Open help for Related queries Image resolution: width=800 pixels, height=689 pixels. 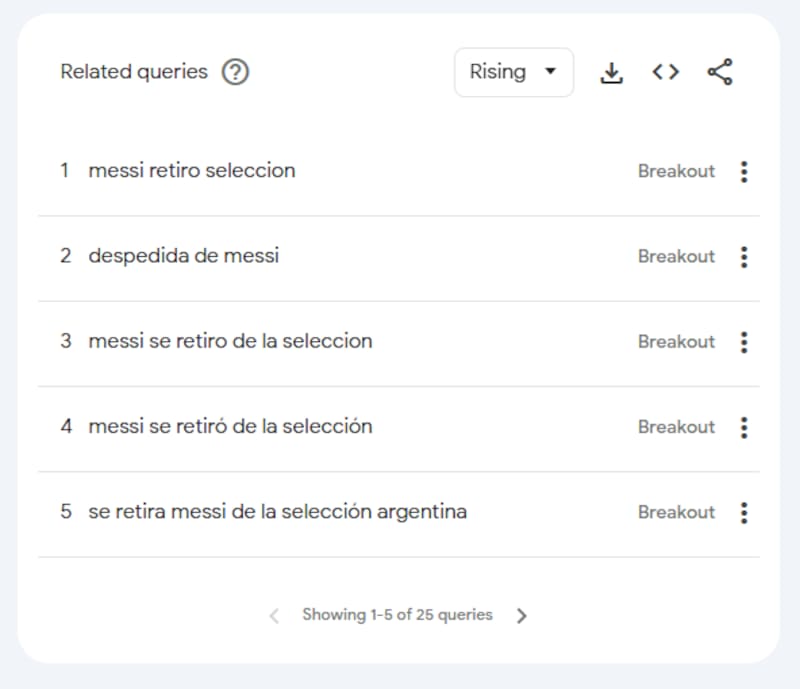tap(235, 72)
